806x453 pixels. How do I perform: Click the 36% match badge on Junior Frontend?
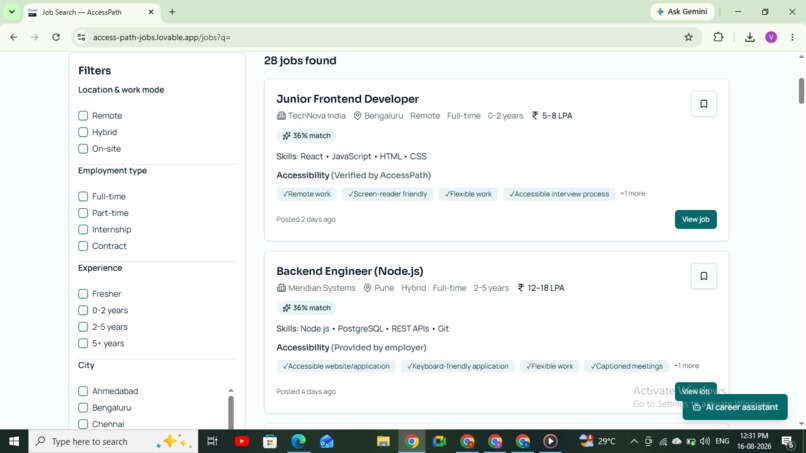click(x=306, y=136)
